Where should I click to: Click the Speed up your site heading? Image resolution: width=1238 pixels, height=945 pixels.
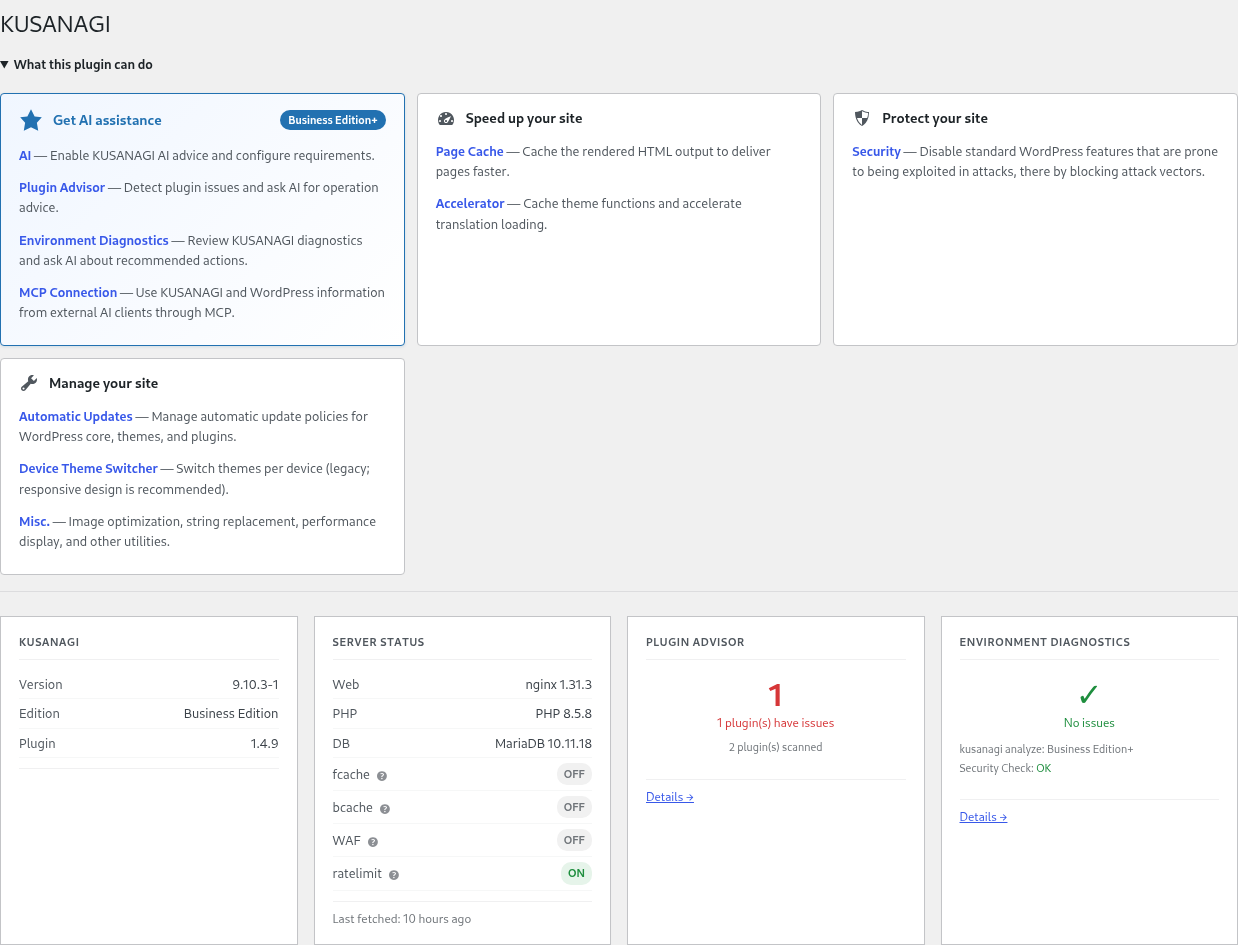point(524,118)
